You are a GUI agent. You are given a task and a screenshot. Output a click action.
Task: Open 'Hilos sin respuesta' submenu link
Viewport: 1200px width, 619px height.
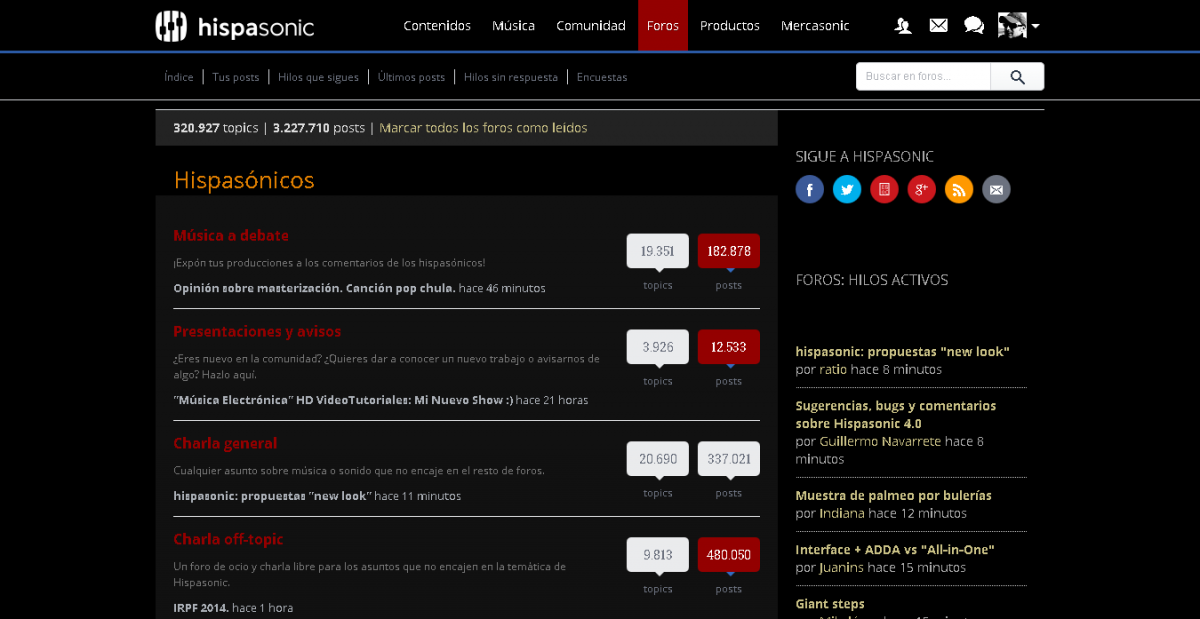(511, 77)
